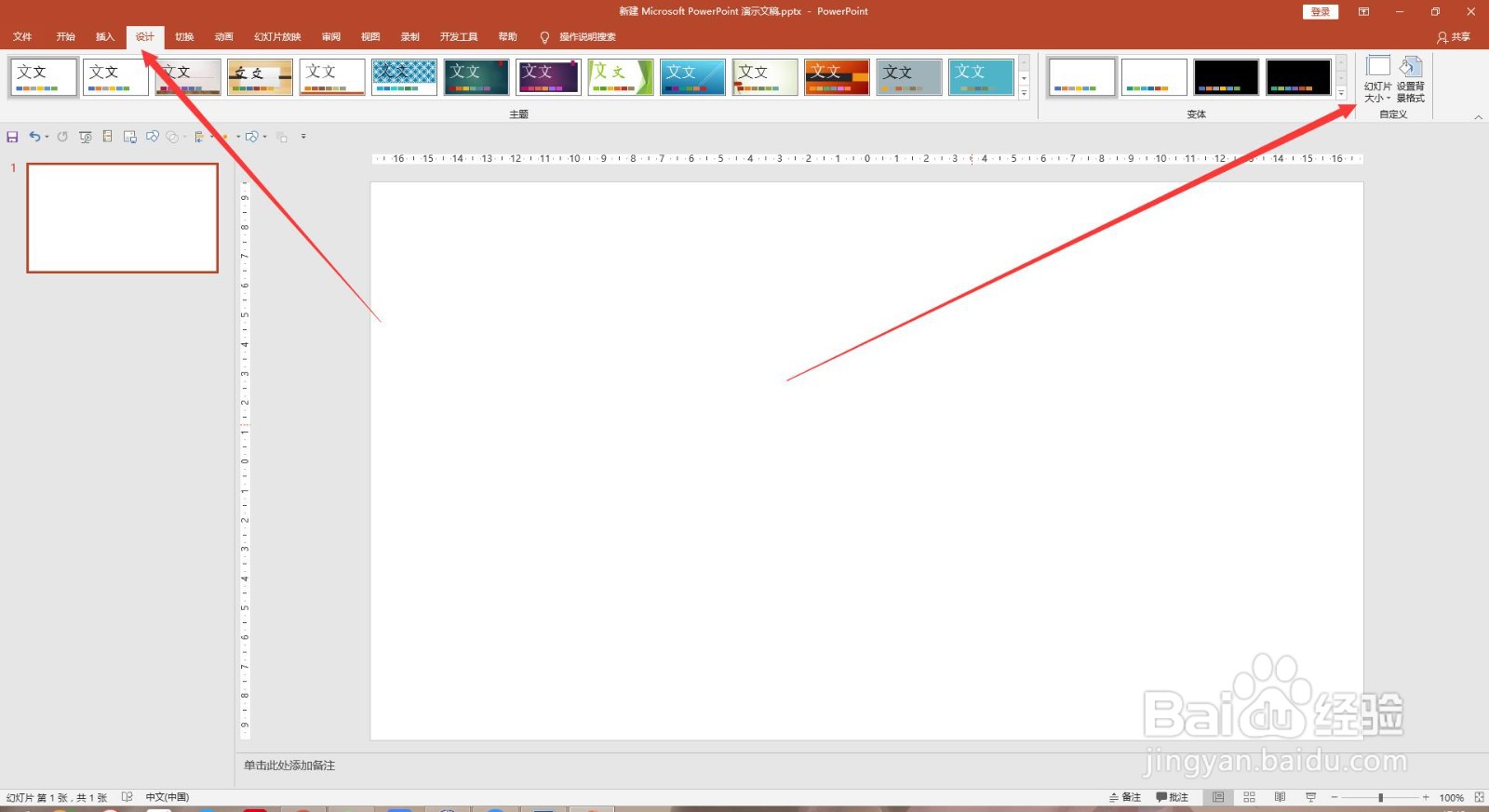
Task: Open the Undo history dropdown arrow
Action: (47, 137)
